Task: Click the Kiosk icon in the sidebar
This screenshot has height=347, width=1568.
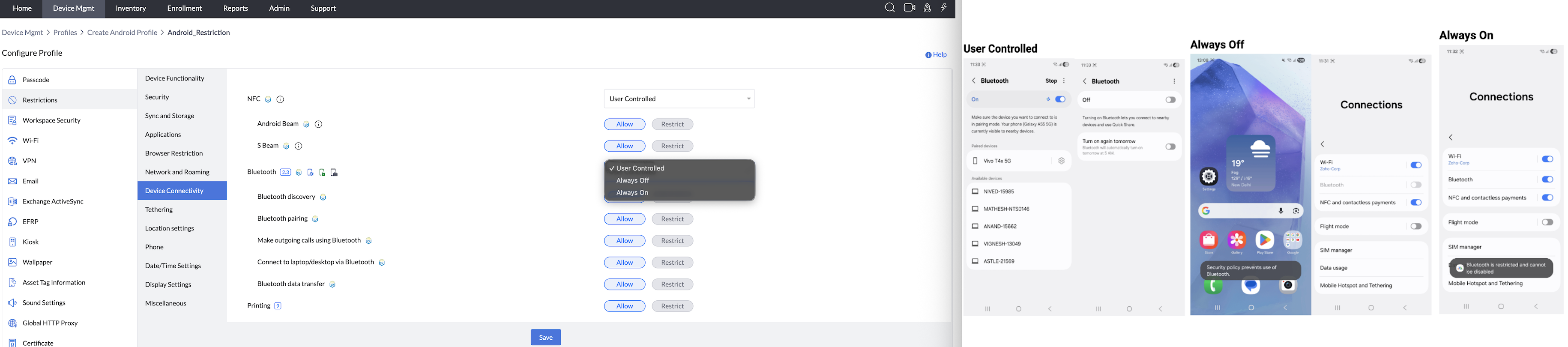Action: pyautogui.click(x=12, y=242)
